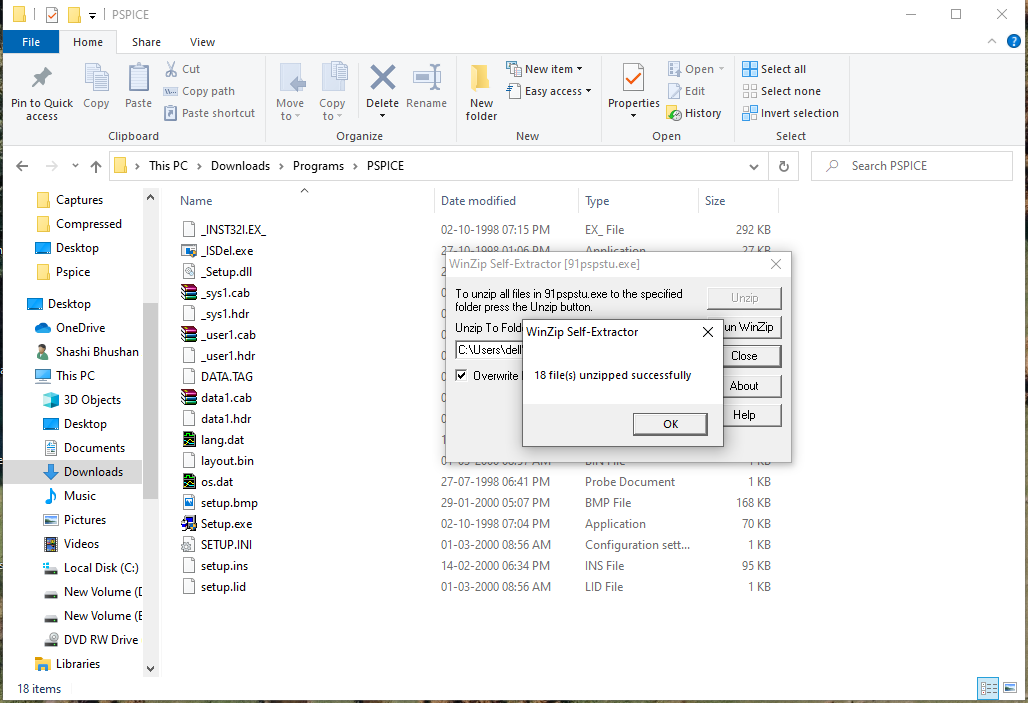Switch to Details view icon in status bar

[x=988, y=688]
